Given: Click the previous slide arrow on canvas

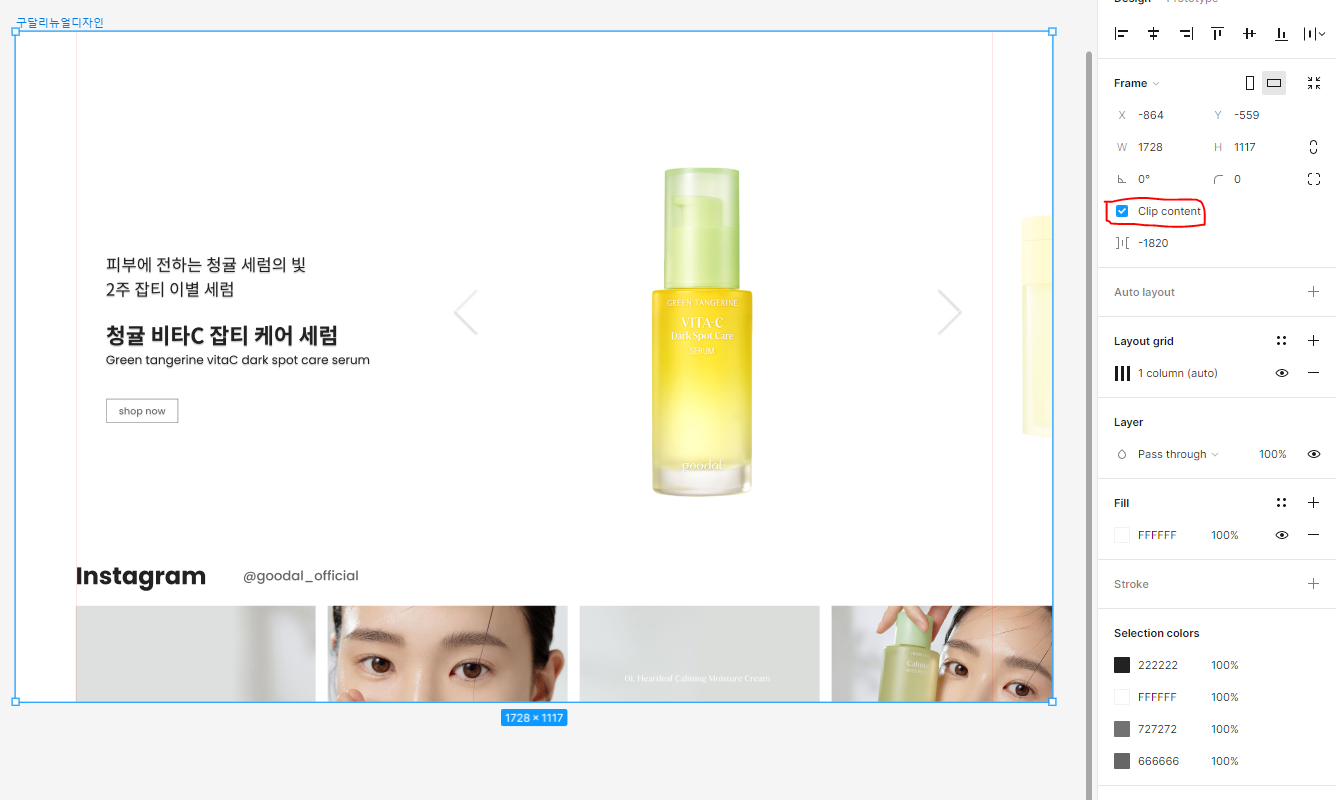Looking at the screenshot, I should (466, 312).
